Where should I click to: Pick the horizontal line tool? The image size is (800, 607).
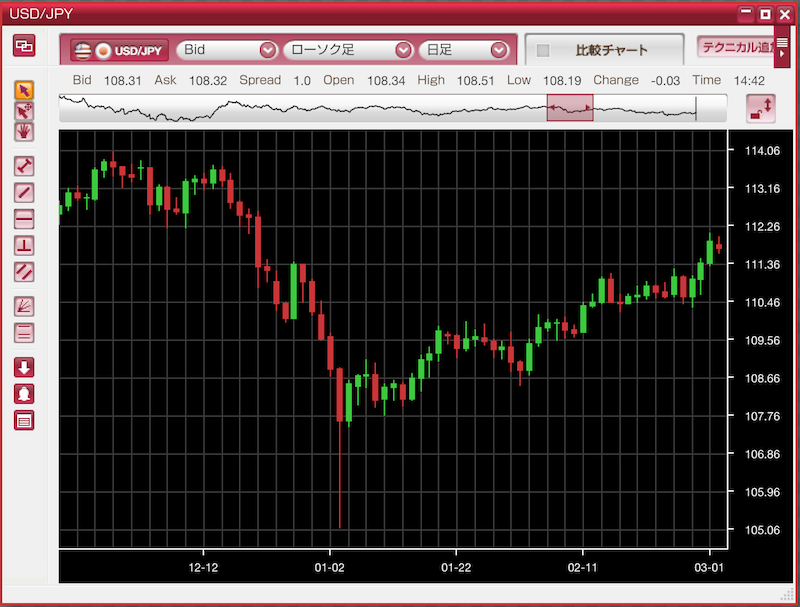[24, 219]
